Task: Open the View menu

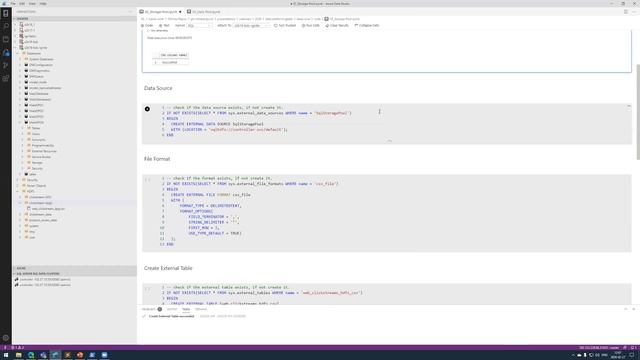Action: pyautogui.click(x=32, y=4)
